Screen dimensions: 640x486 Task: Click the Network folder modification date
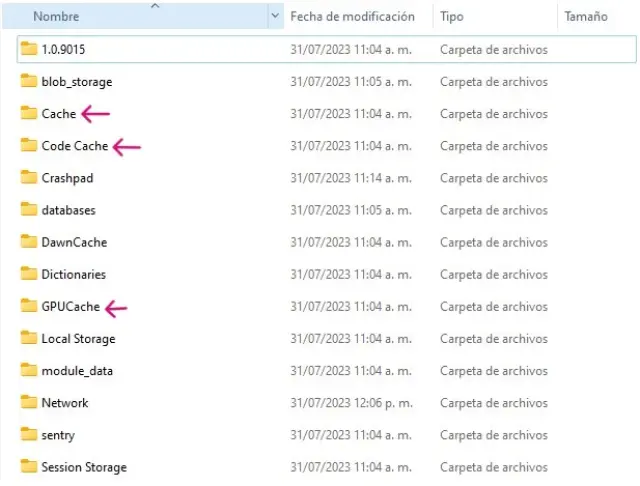click(x=350, y=403)
